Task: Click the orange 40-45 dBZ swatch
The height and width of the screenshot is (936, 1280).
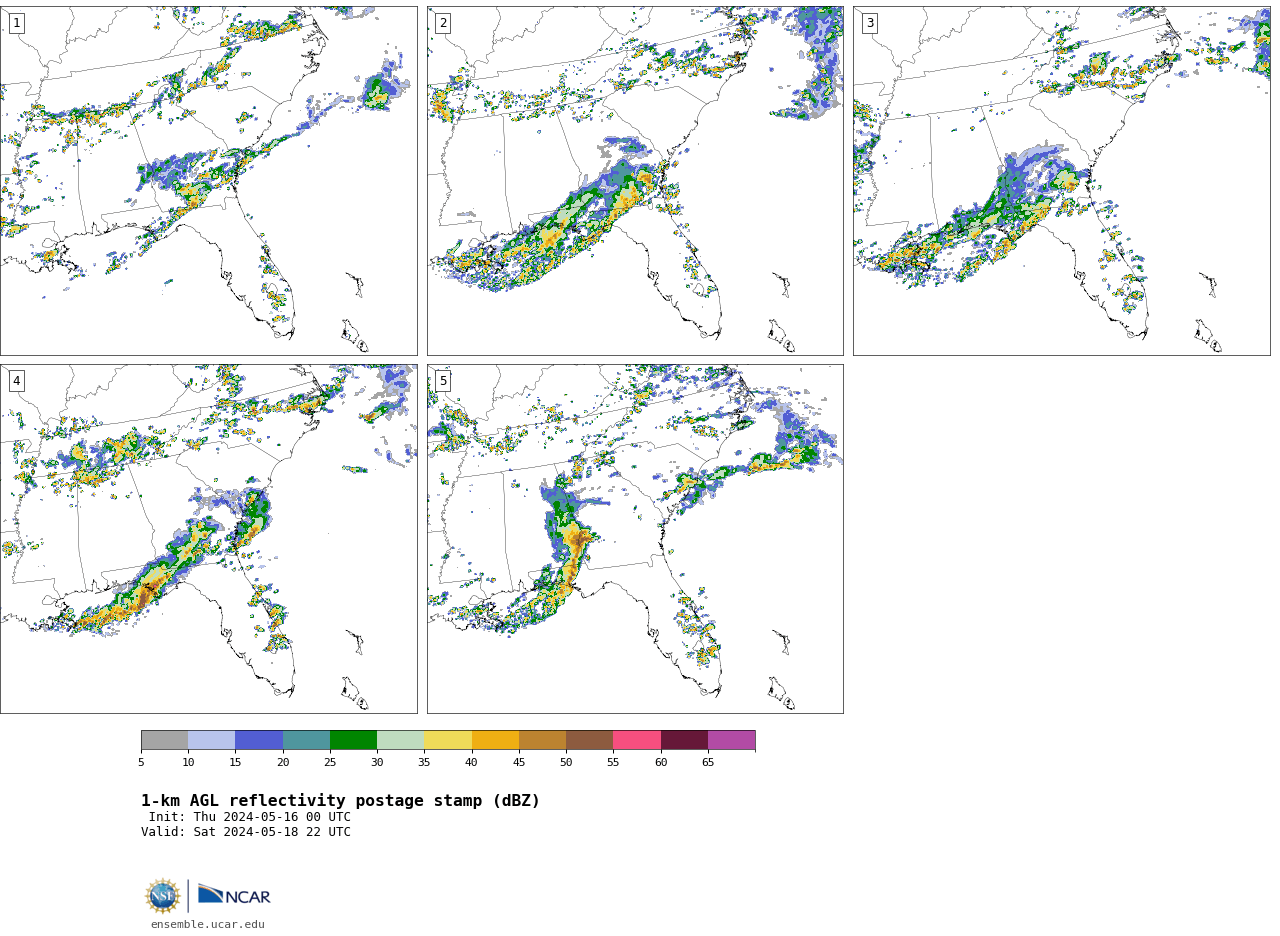Action: (495, 740)
